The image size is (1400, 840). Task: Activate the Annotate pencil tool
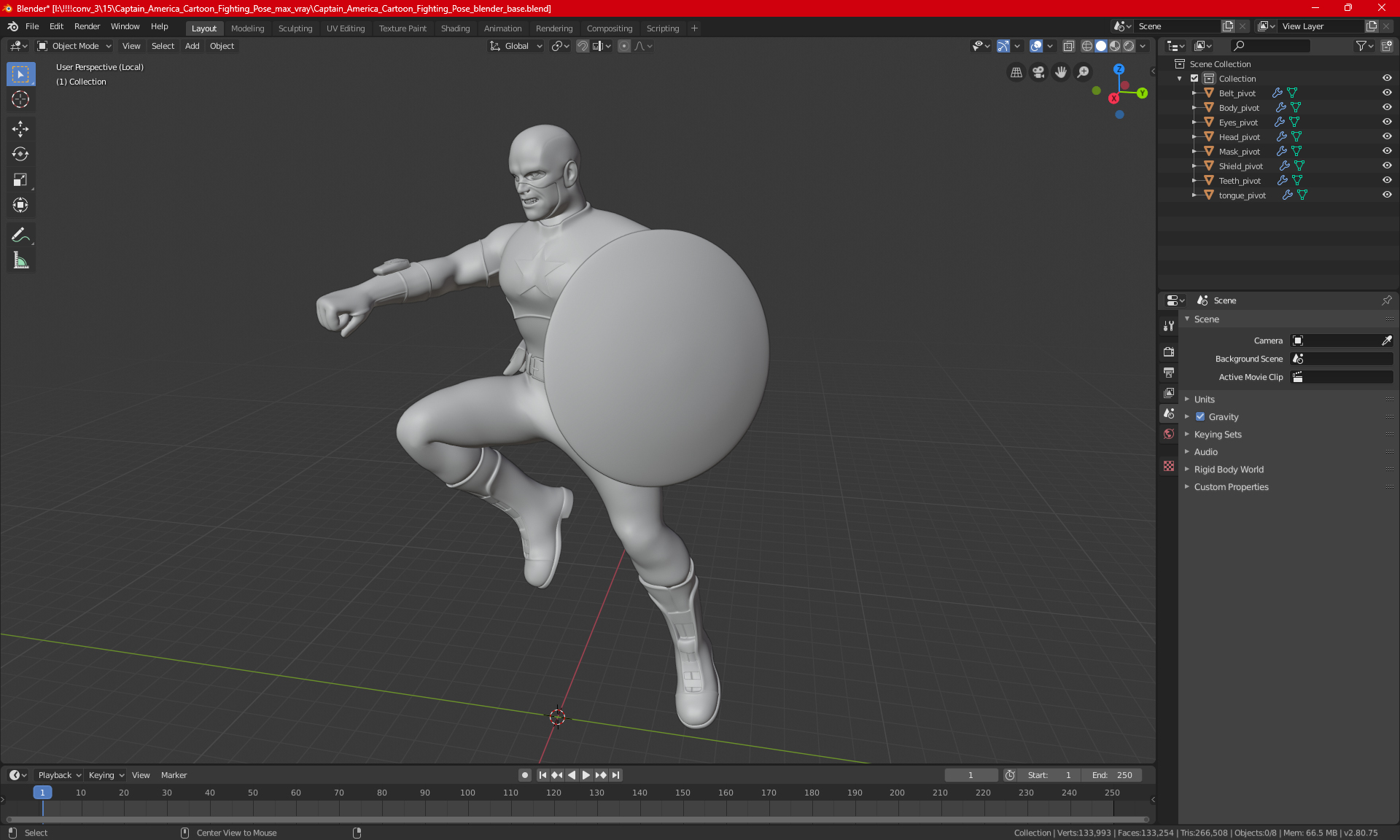(x=20, y=235)
